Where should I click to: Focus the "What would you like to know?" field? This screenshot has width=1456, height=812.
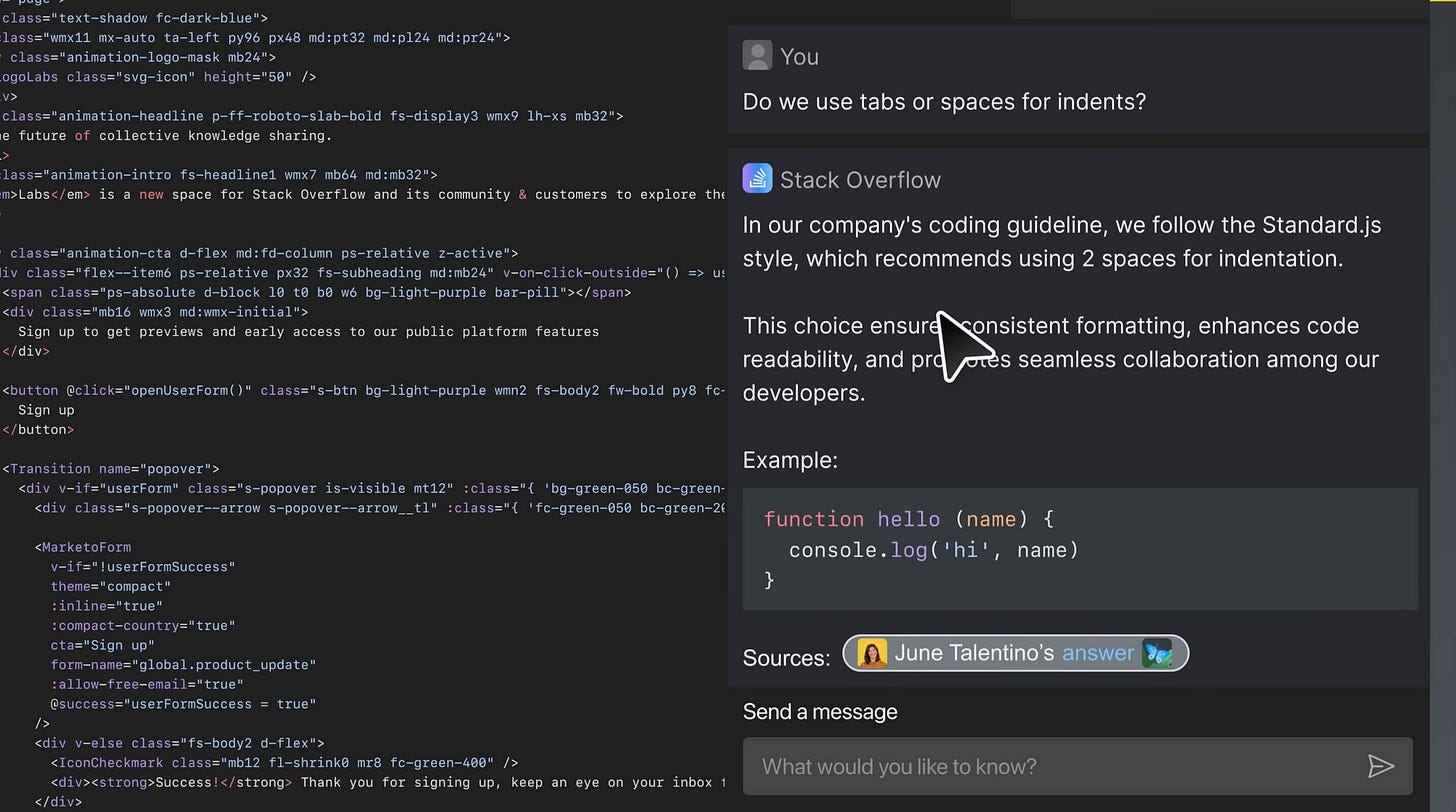tap(1050, 766)
